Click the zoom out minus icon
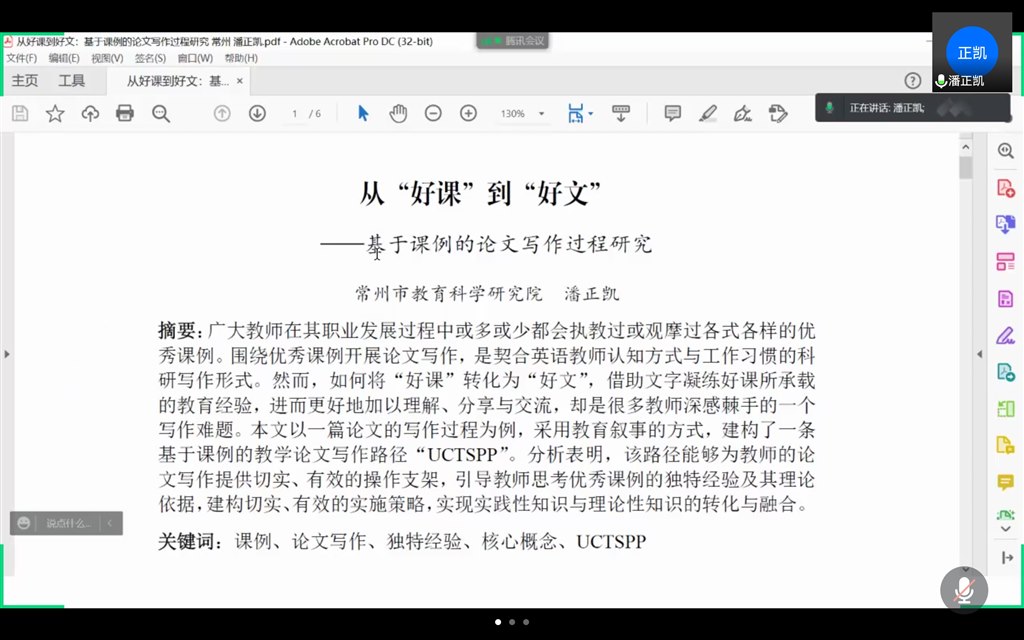 [433, 114]
